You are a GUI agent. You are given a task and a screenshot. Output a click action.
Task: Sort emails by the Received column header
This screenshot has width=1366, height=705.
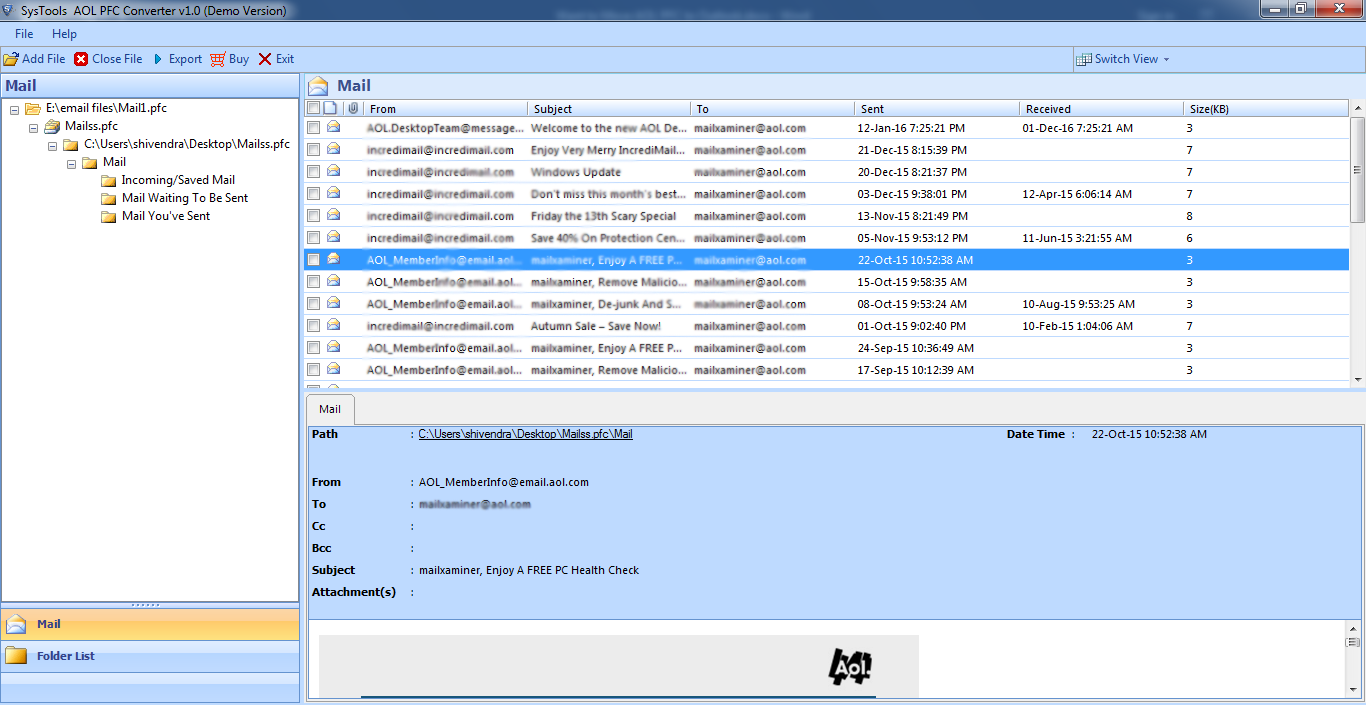coord(1101,109)
